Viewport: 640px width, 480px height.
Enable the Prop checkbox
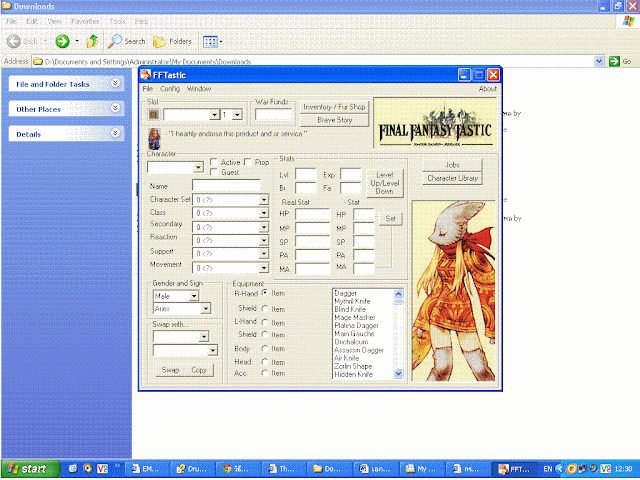[x=248, y=162]
